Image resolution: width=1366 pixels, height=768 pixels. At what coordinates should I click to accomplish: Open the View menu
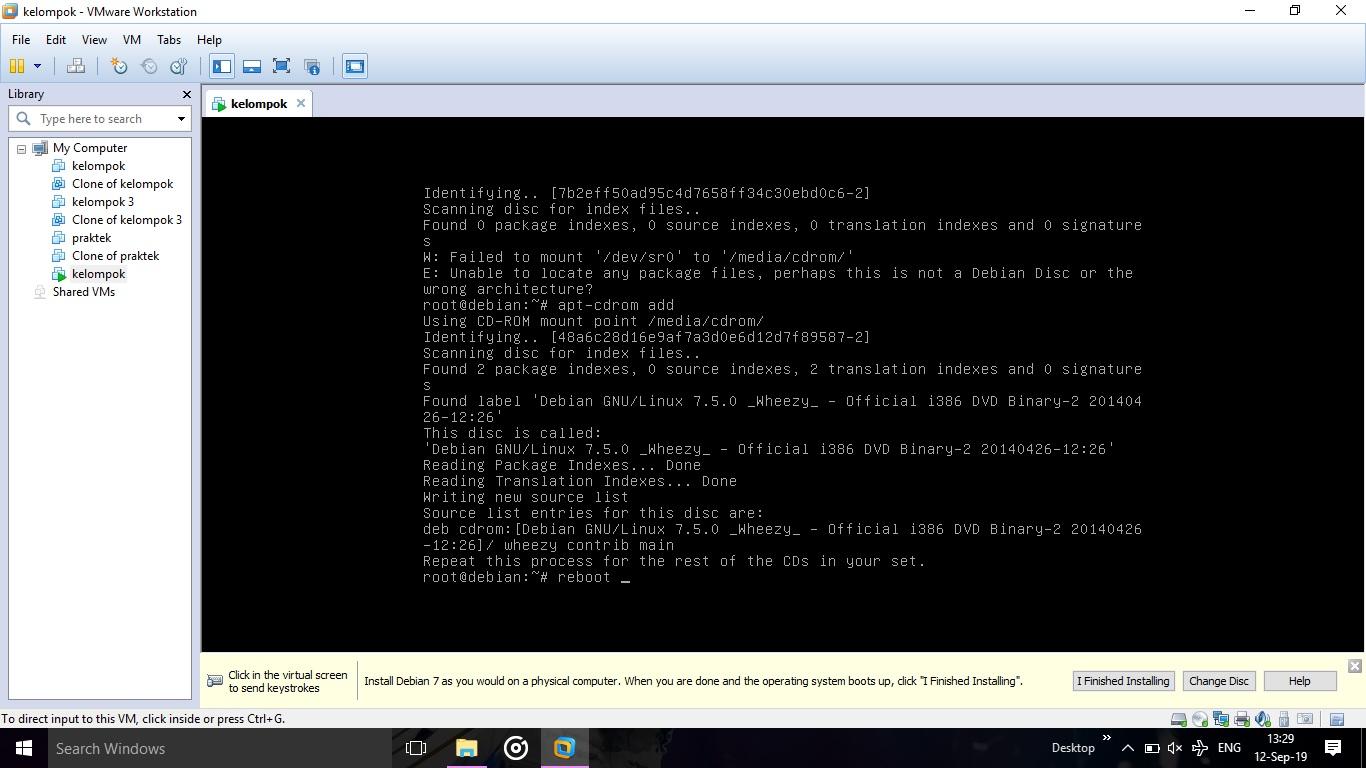[94, 40]
